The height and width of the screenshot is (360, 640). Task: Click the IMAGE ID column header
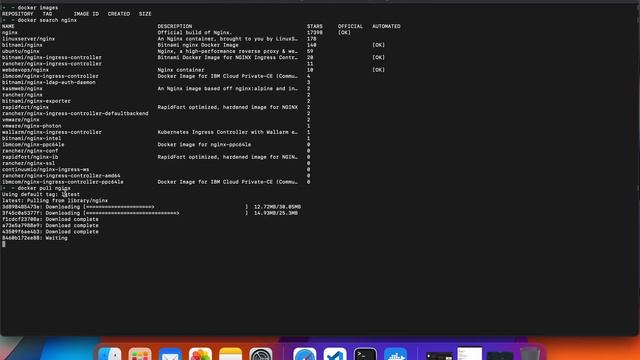(x=86, y=14)
